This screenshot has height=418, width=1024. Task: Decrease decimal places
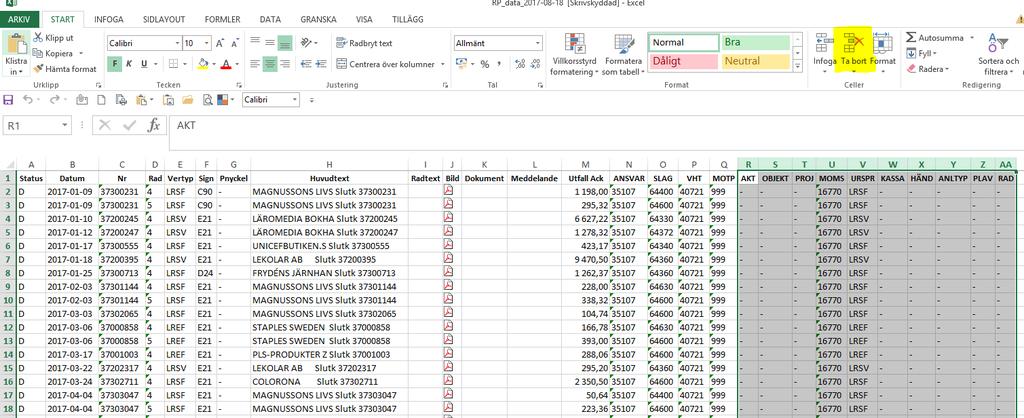536,64
